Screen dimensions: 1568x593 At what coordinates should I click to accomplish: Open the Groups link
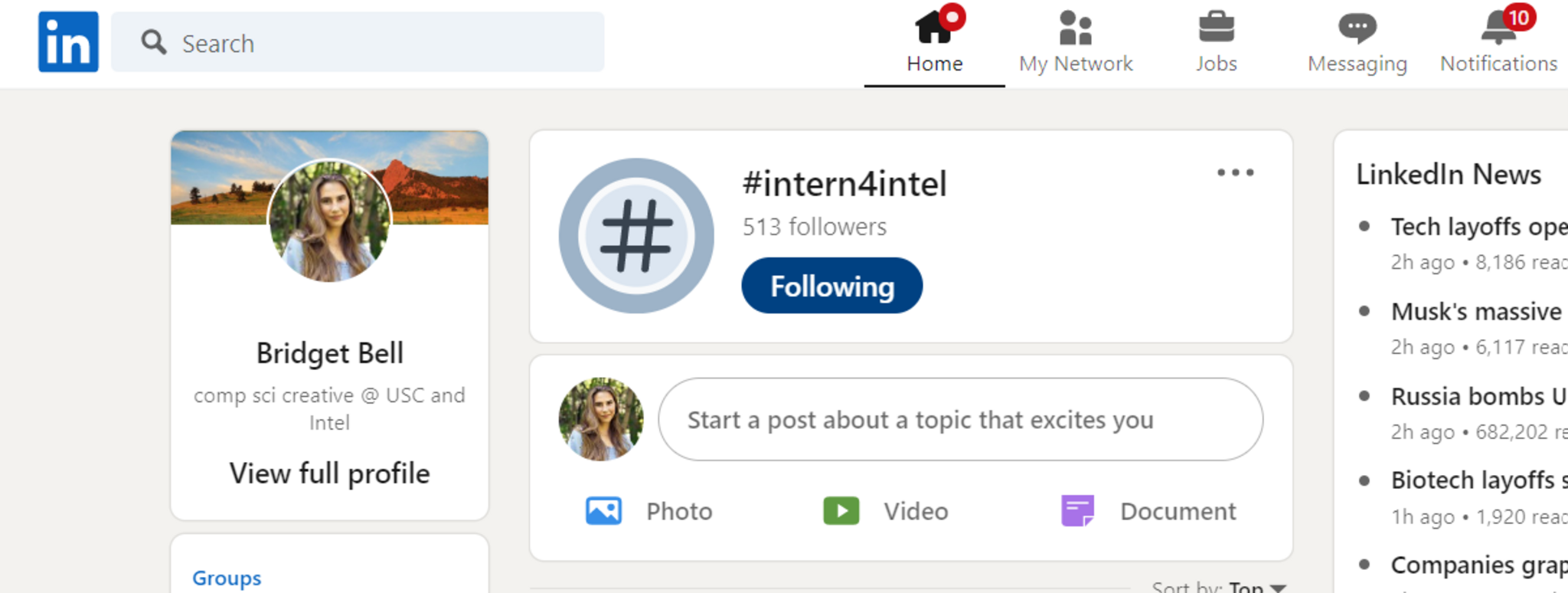click(227, 578)
